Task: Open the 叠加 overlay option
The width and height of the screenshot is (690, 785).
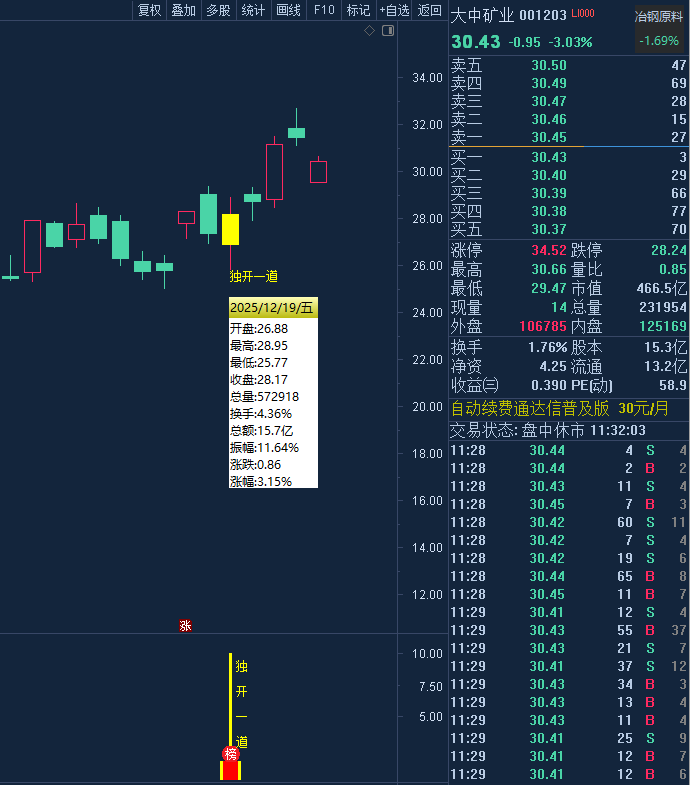Action: tap(183, 10)
